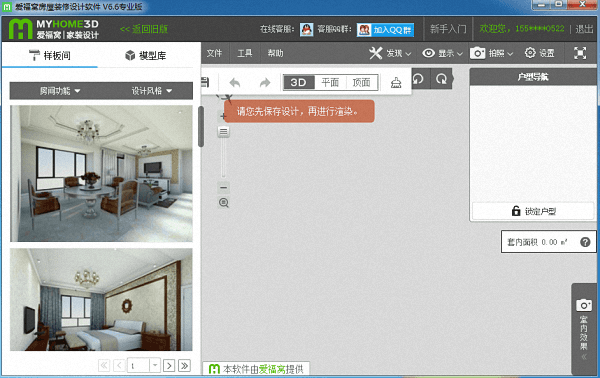Click the redo arrow icon
The height and width of the screenshot is (378, 600).
(265, 82)
